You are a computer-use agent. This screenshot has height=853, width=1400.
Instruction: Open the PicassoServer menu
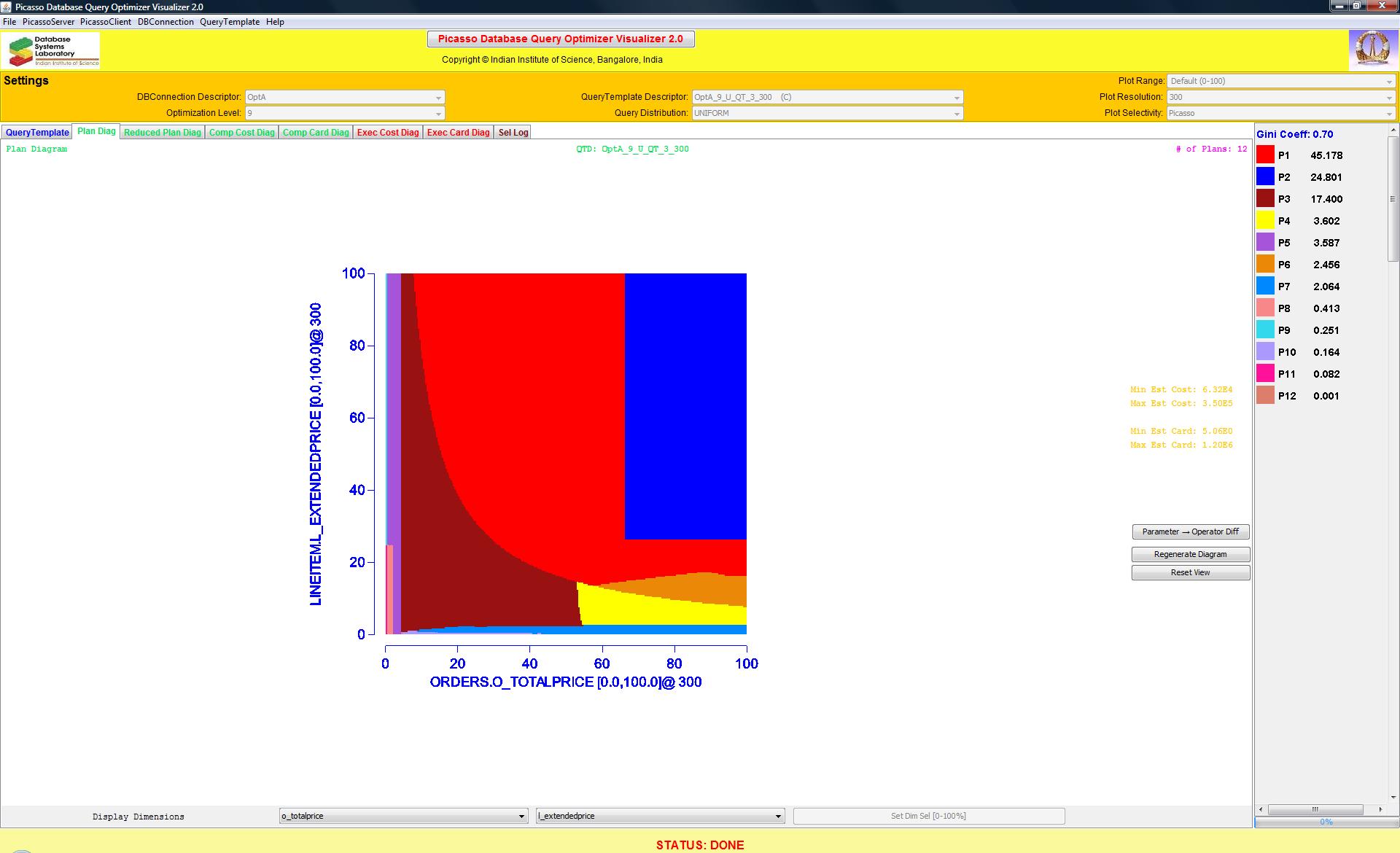tap(48, 22)
